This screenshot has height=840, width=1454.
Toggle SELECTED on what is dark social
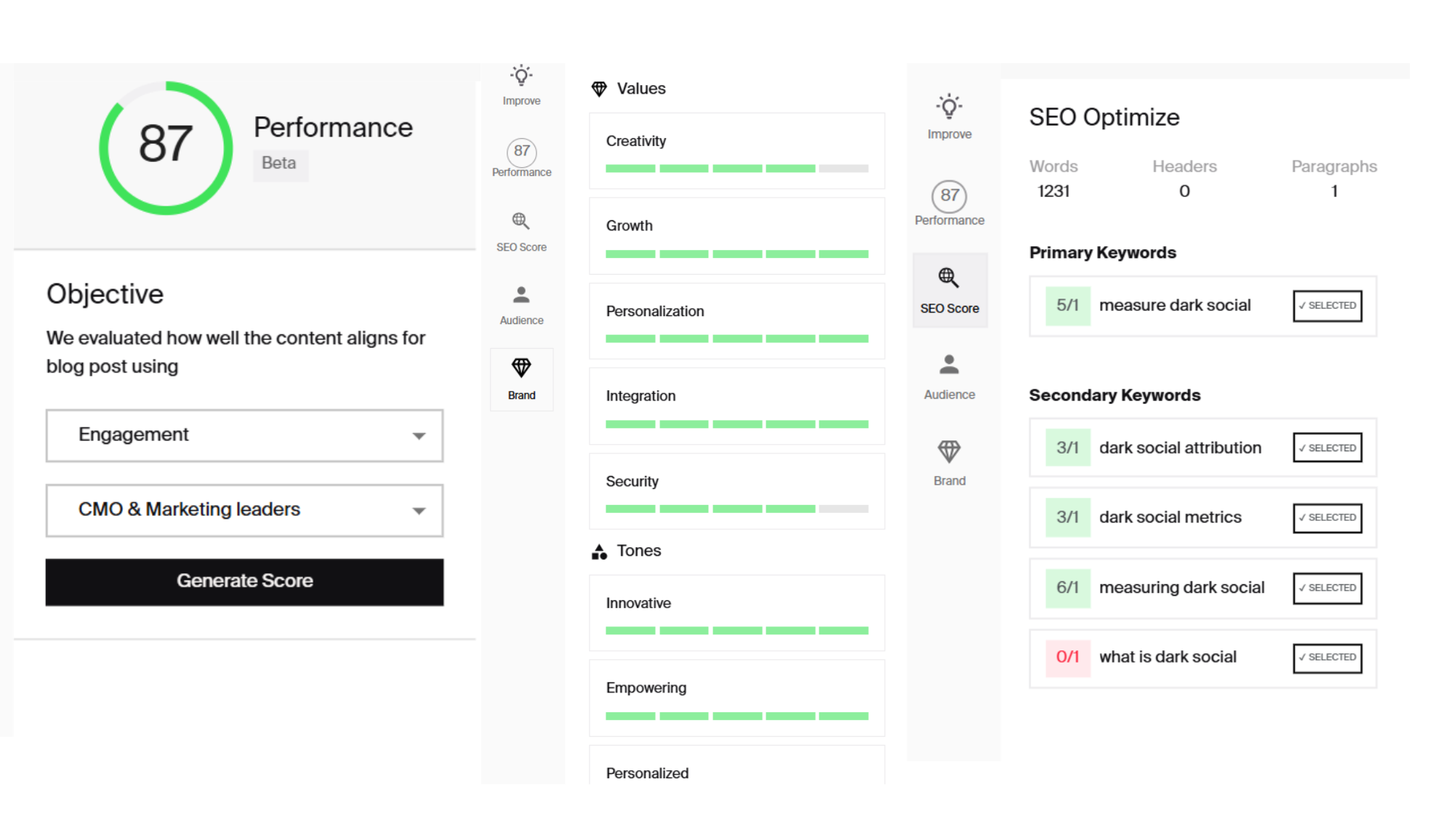pyautogui.click(x=1327, y=658)
